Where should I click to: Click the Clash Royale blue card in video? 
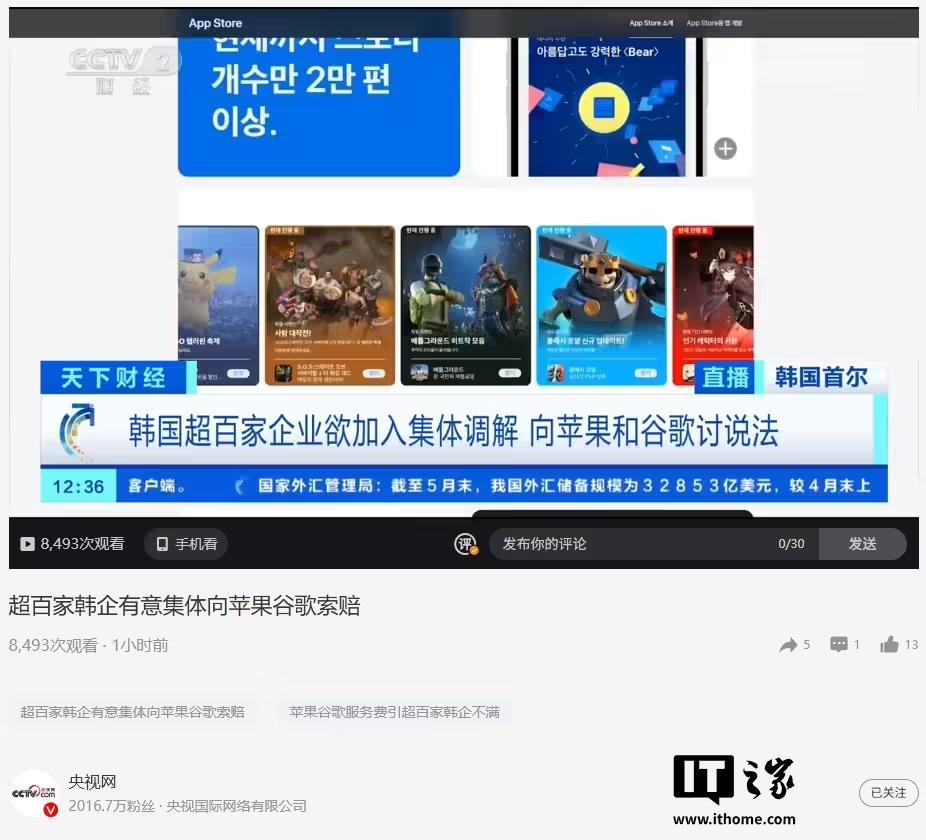601,305
